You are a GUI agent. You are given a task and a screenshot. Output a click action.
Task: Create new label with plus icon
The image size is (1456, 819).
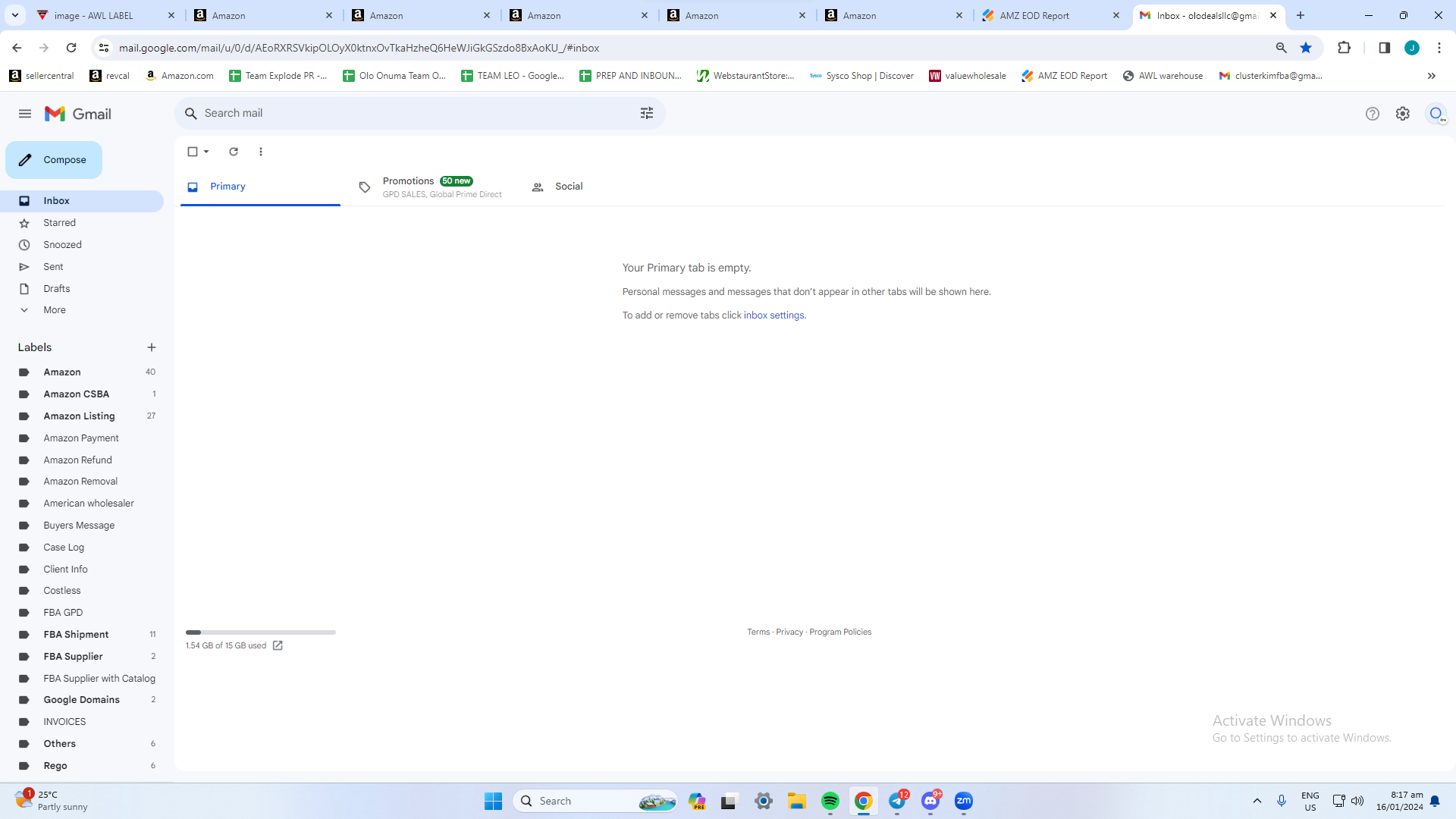click(152, 347)
